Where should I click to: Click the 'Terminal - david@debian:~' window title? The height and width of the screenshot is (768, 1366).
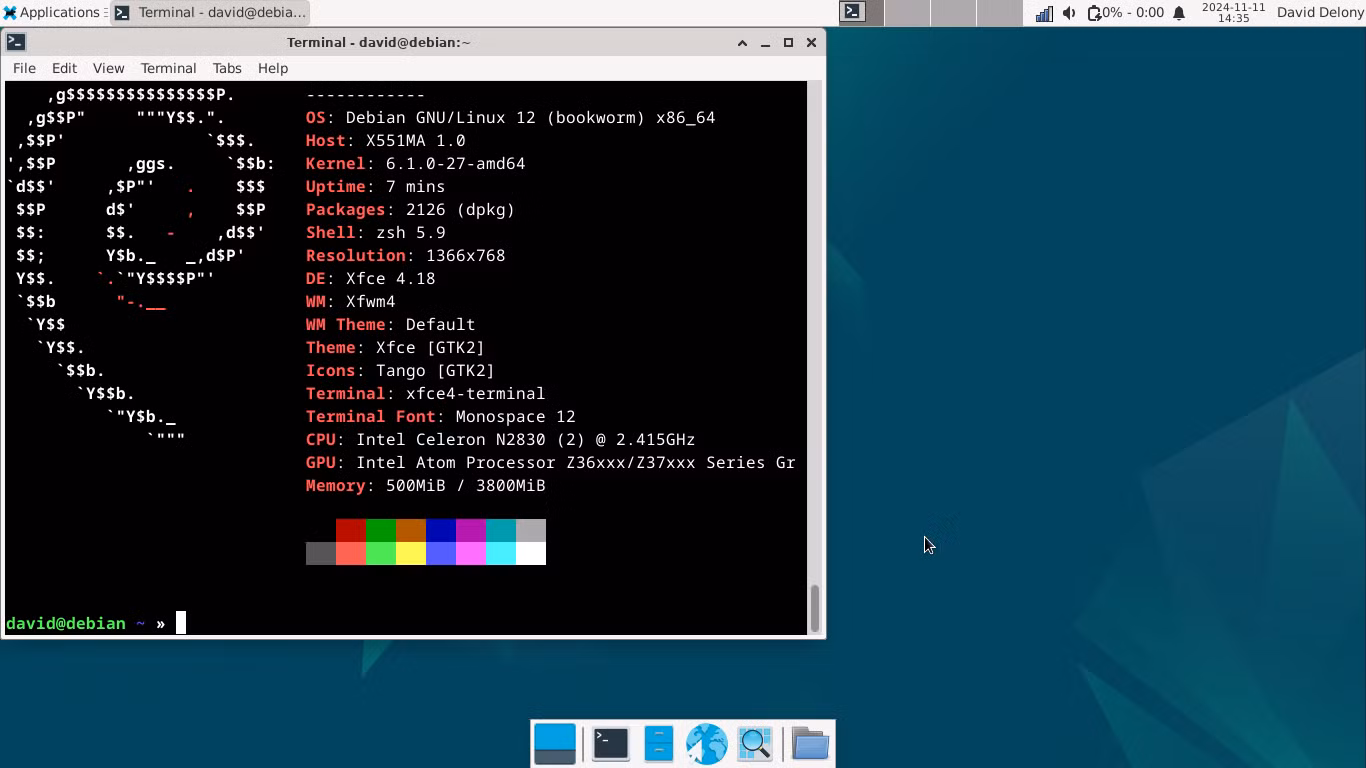tap(378, 42)
